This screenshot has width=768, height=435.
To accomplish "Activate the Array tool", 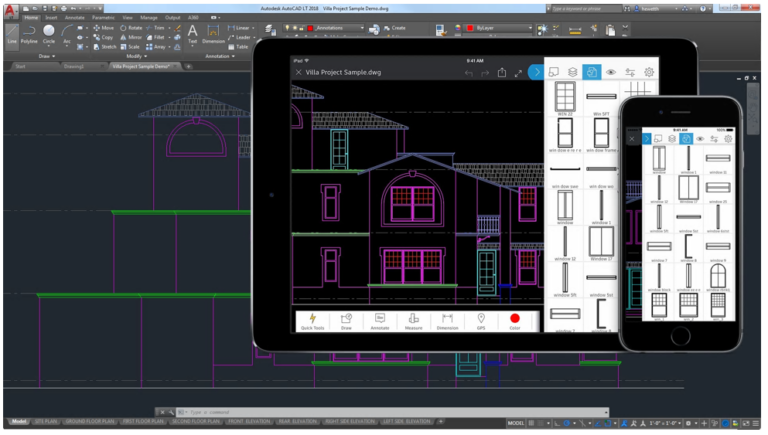I will [156, 47].
